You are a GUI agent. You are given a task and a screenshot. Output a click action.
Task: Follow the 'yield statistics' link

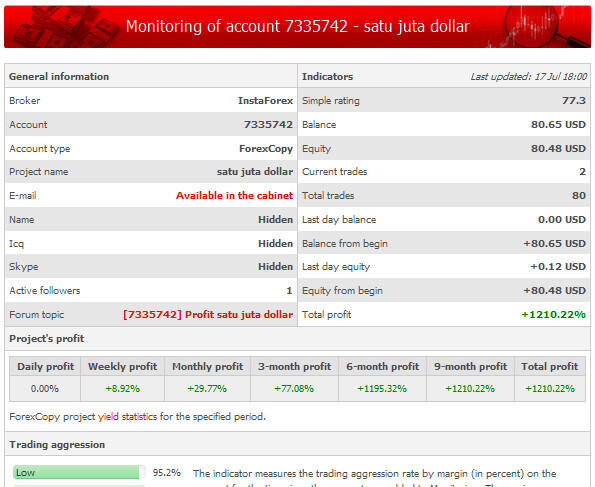127,416
